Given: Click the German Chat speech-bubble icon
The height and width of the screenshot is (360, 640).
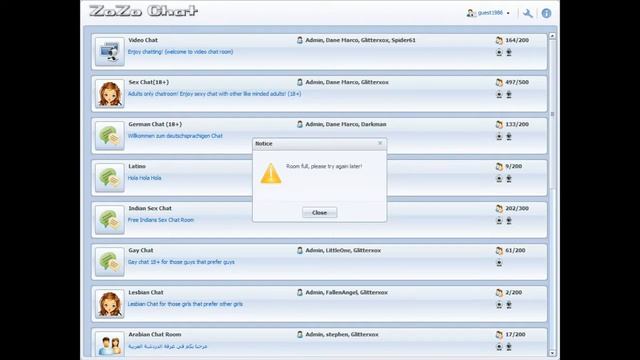Looking at the screenshot, I should click(109, 136).
